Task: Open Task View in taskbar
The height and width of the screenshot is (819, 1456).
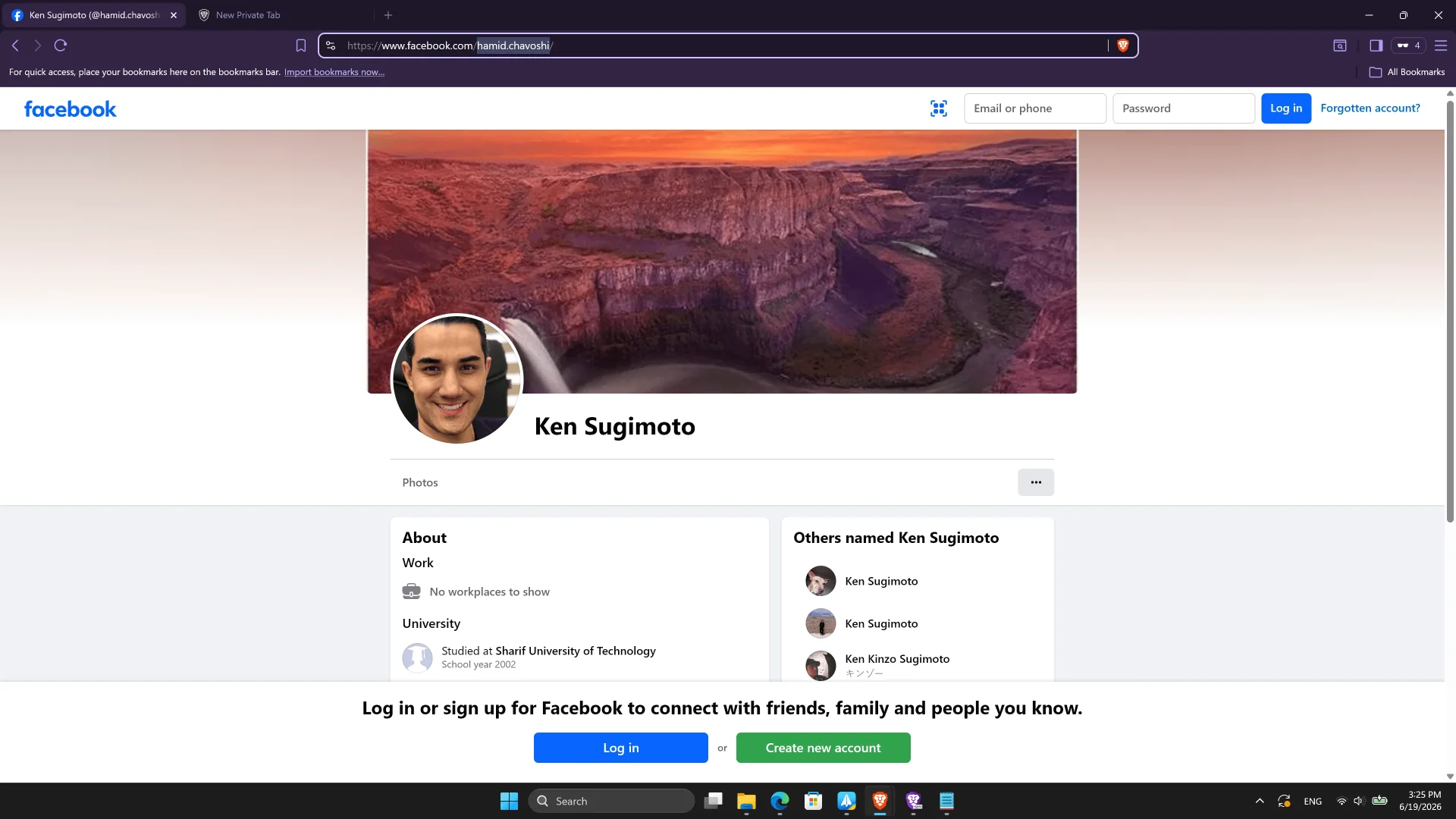Action: click(x=713, y=801)
